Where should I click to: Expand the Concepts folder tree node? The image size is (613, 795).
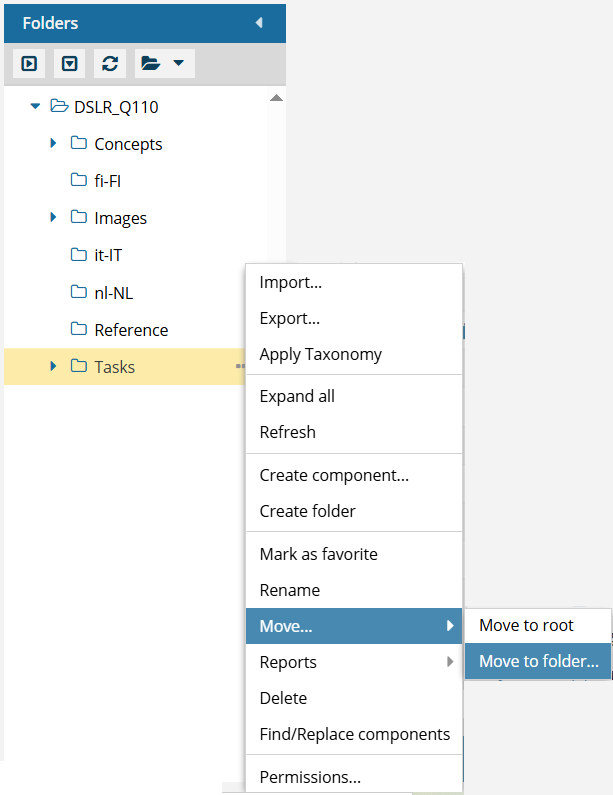point(53,143)
